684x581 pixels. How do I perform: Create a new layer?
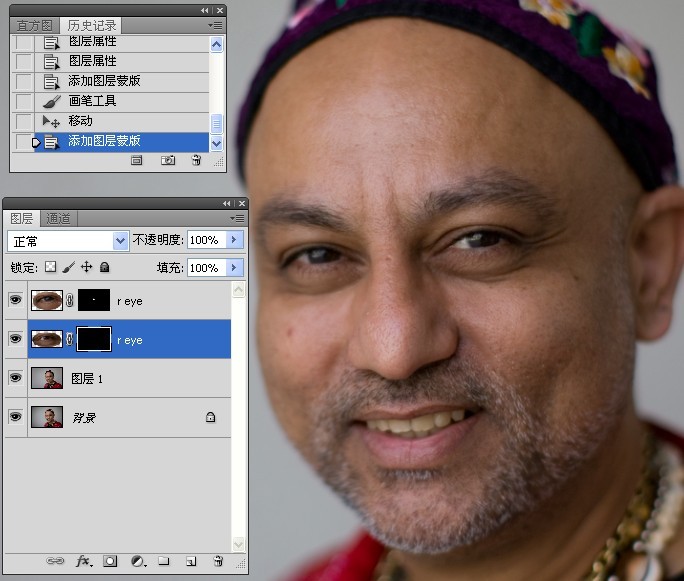click(191, 561)
